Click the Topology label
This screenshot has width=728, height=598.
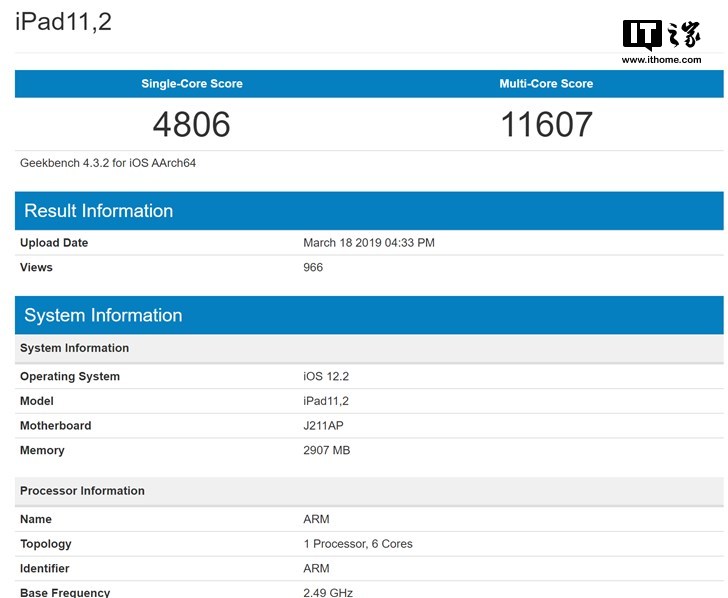tap(46, 544)
